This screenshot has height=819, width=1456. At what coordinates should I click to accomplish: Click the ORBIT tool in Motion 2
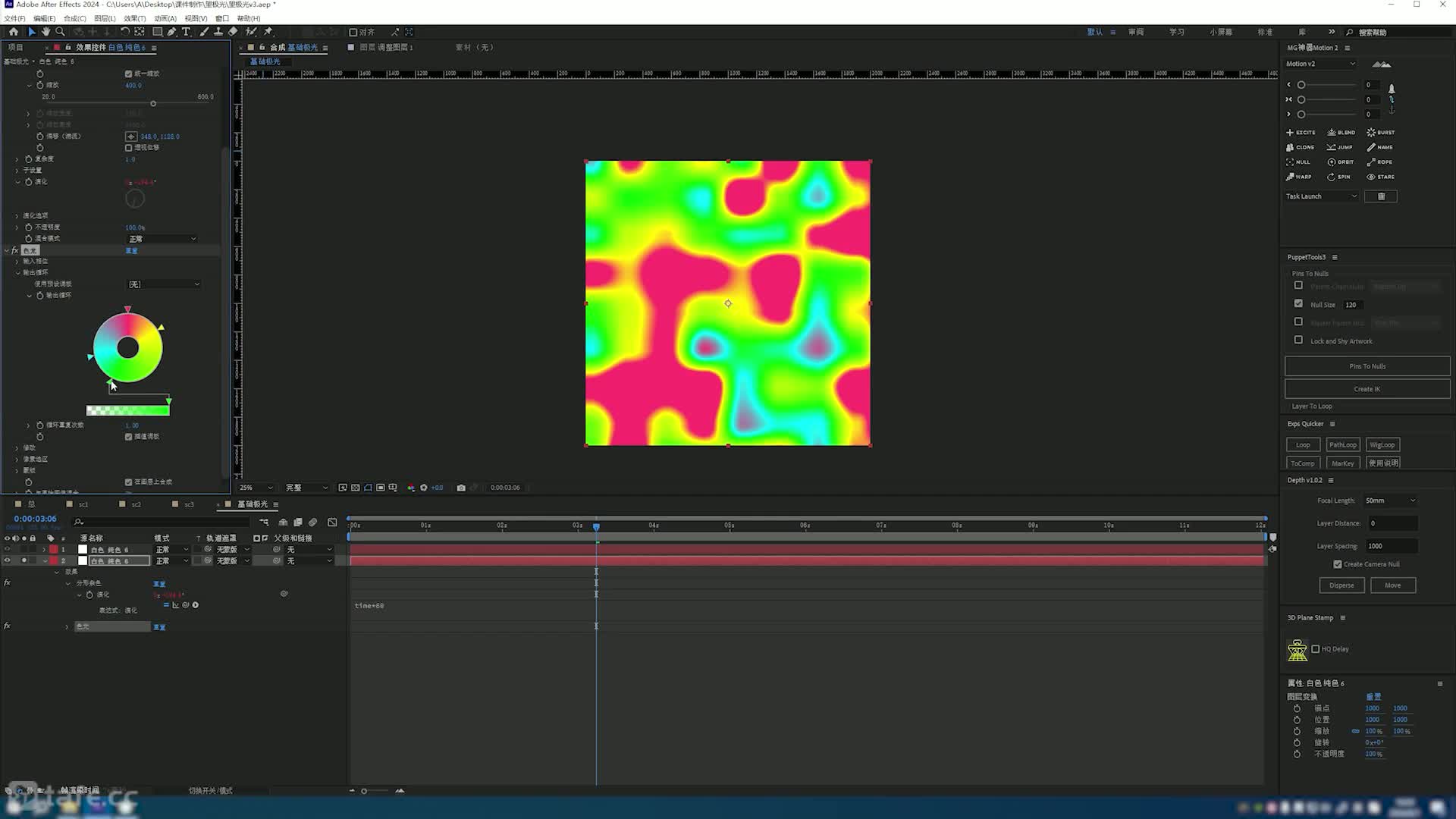click(1341, 162)
